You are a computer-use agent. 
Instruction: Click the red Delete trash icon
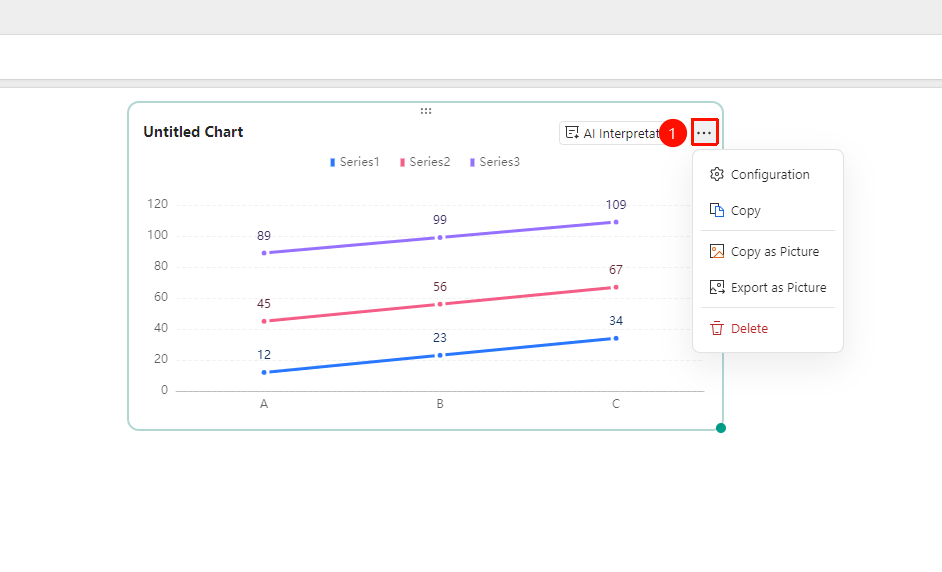(x=717, y=328)
